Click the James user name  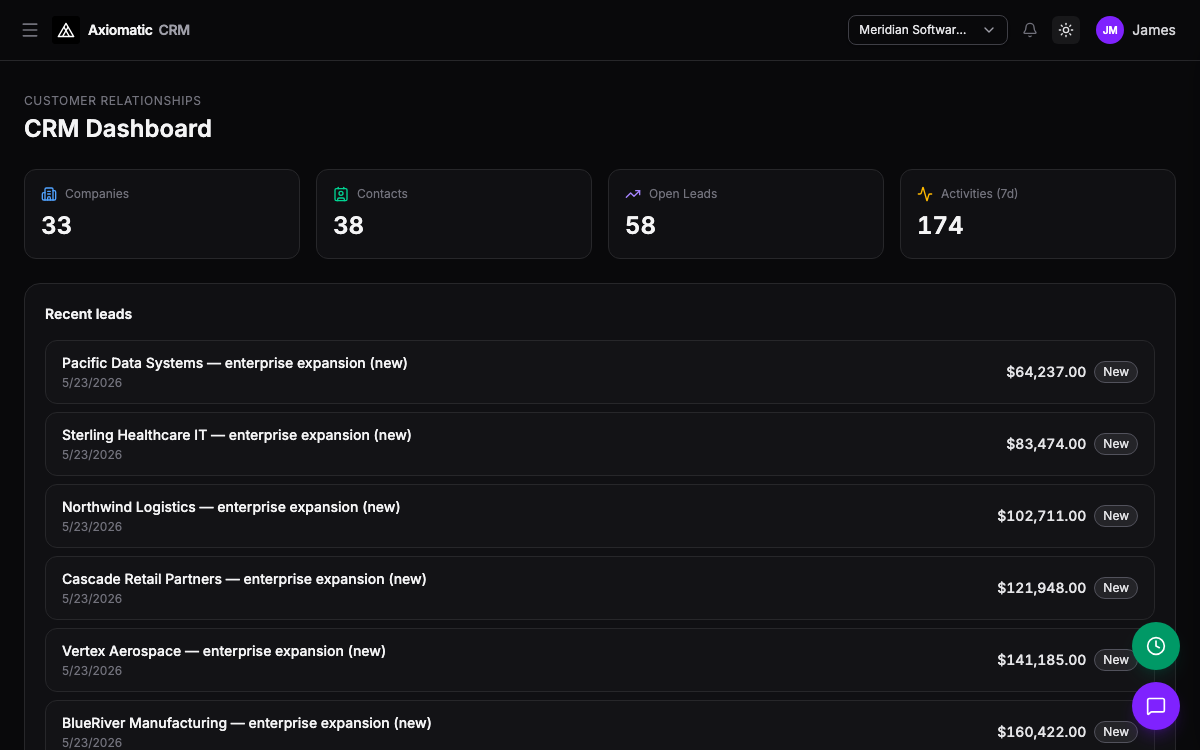pyautogui.click(x=1154, y=30)
